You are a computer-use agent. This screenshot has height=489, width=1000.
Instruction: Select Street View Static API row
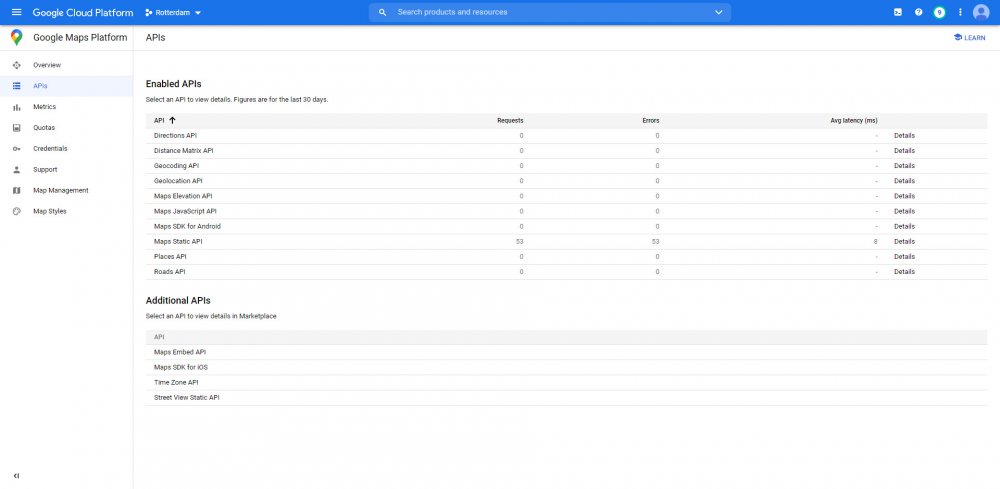[187, 397]
